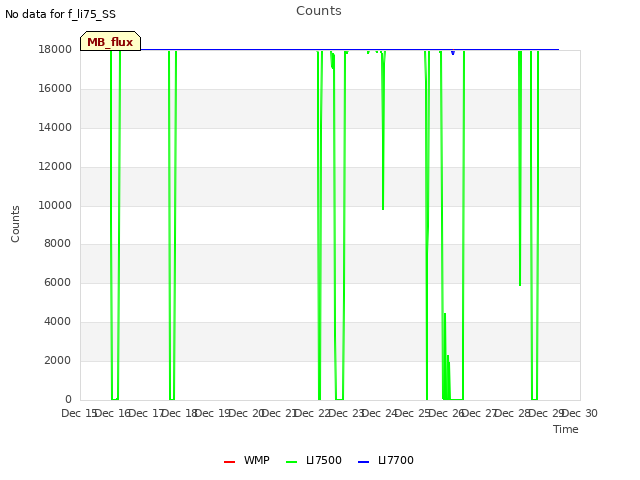Screen dimensions: 640x480
Task: Click the vertical 'Counts' y-axis title
Action: 15,224
